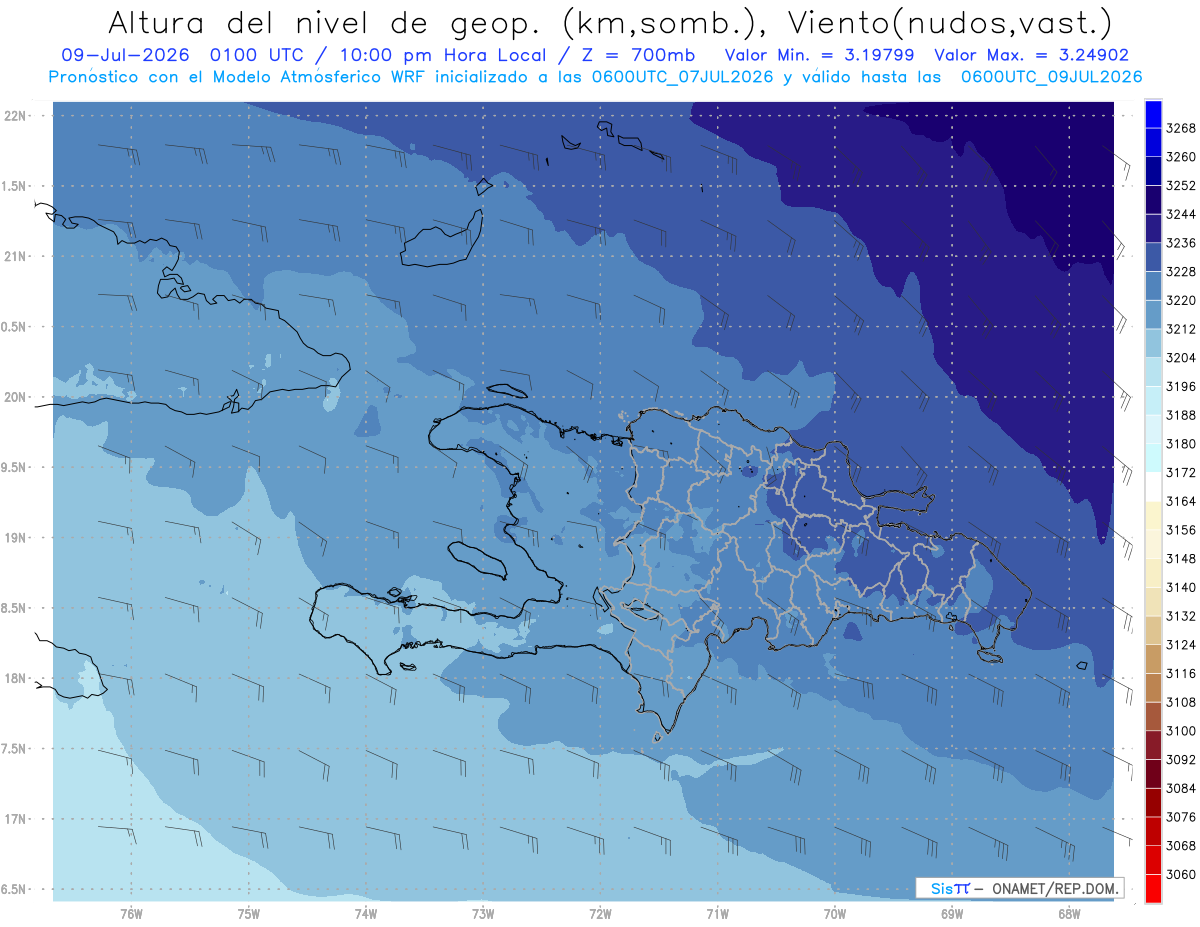Click the '70W' longitude label
The width and height of the screenshot is (1200, 927).
pos(835,914)
